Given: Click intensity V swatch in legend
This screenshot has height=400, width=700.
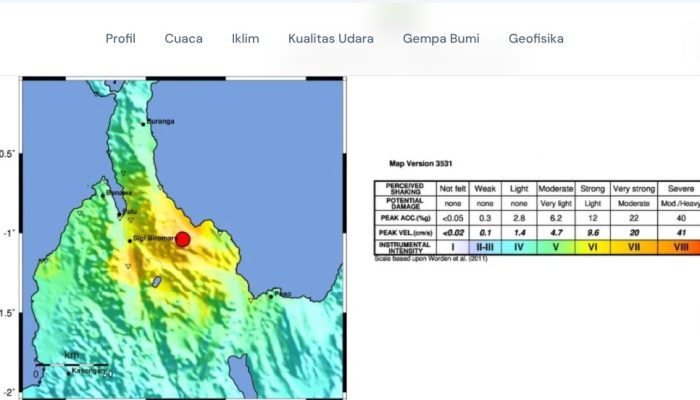Looking at the screenshot, I should 556,247.
